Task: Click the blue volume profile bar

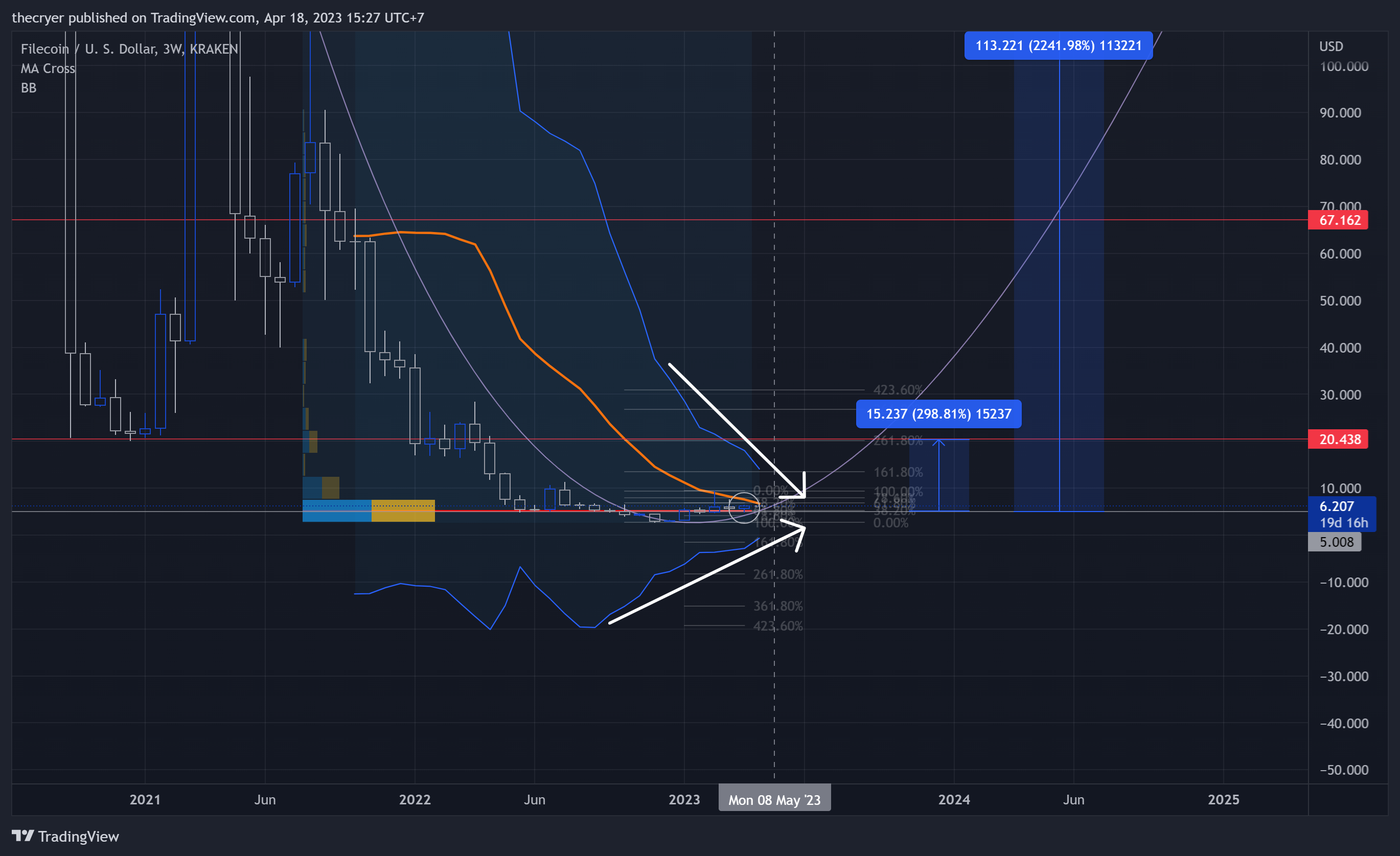Action: (337, 511)
